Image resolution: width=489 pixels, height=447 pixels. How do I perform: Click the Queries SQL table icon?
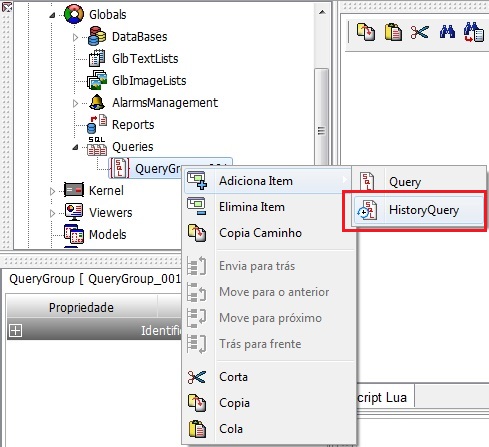tap(97, 147)
